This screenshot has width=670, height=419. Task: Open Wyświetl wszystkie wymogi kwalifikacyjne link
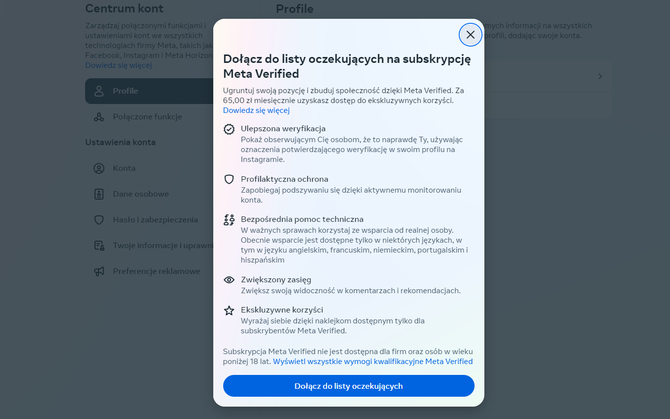(x=373, y=361)
